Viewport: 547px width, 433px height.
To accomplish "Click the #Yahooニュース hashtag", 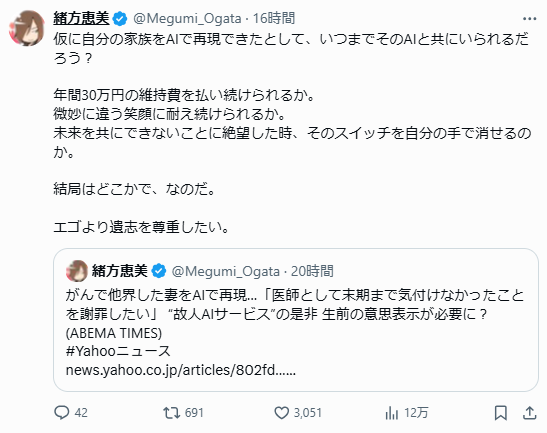I will [118, 351].
